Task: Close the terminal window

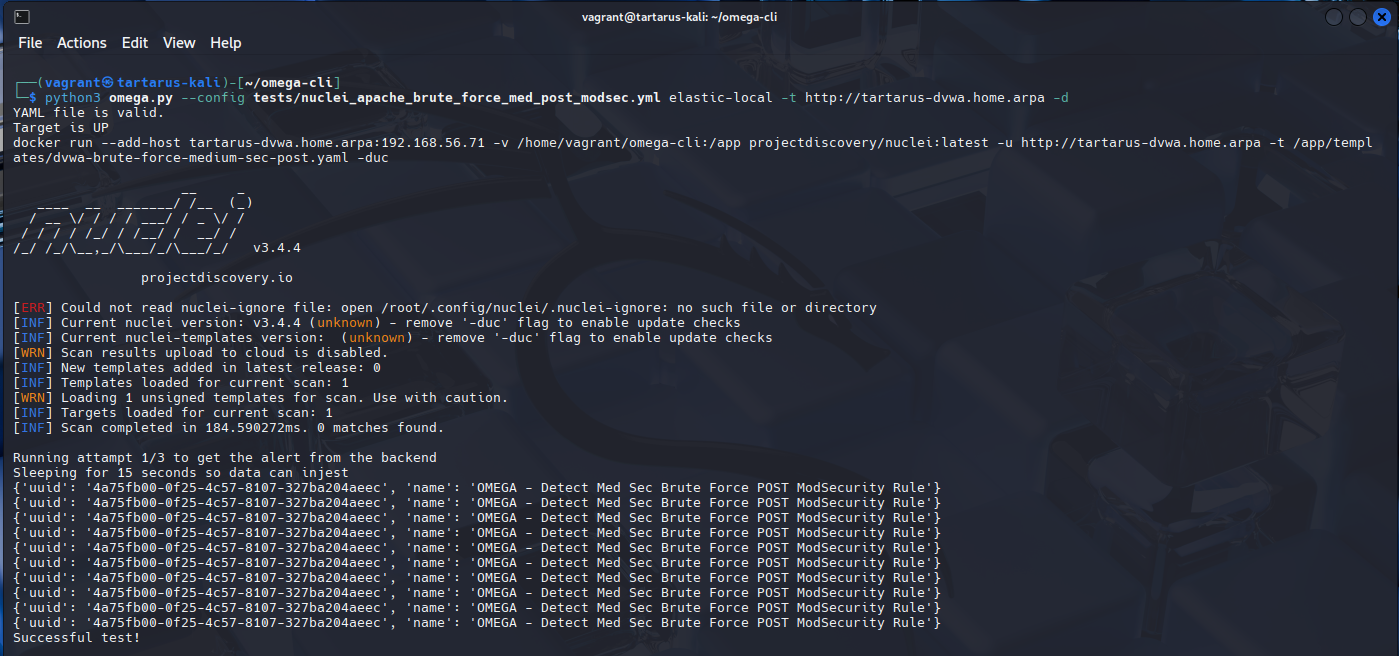Action: (1380, 17)
